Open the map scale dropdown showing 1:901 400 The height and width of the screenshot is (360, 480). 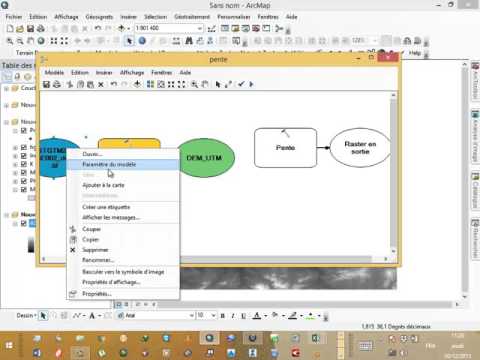pos(199,29)
